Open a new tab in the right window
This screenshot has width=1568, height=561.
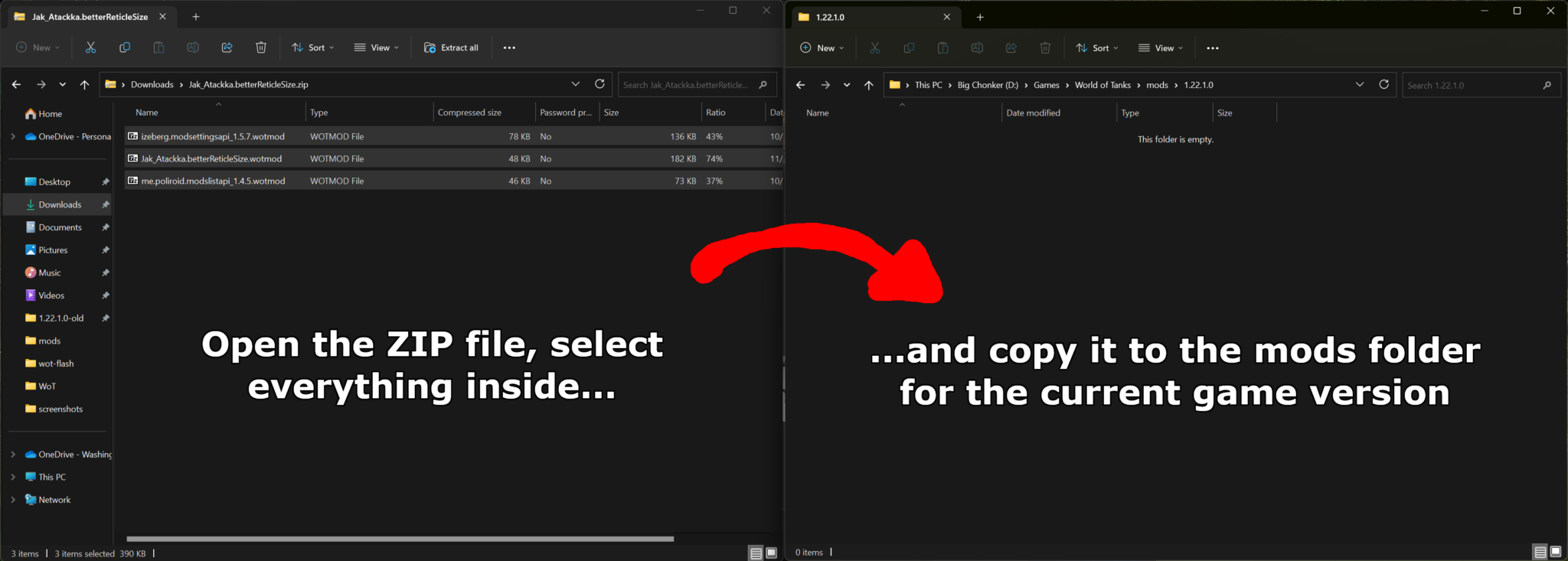coord(980,17)
